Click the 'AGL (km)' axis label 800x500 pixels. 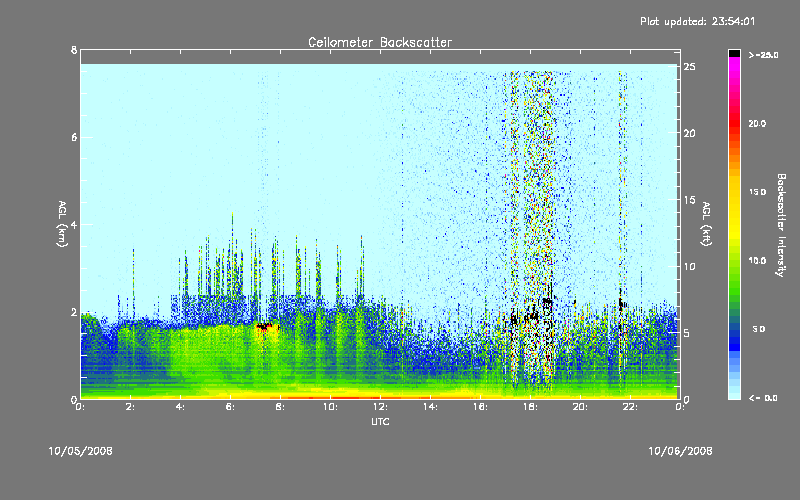point(62,224)
